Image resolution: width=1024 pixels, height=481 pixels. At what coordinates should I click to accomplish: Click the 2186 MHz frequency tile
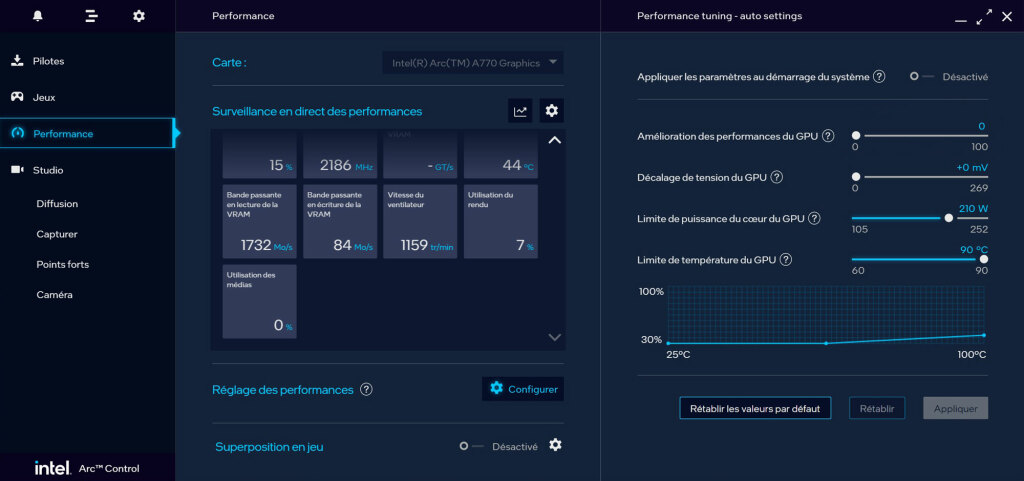[x=340, y=154]
